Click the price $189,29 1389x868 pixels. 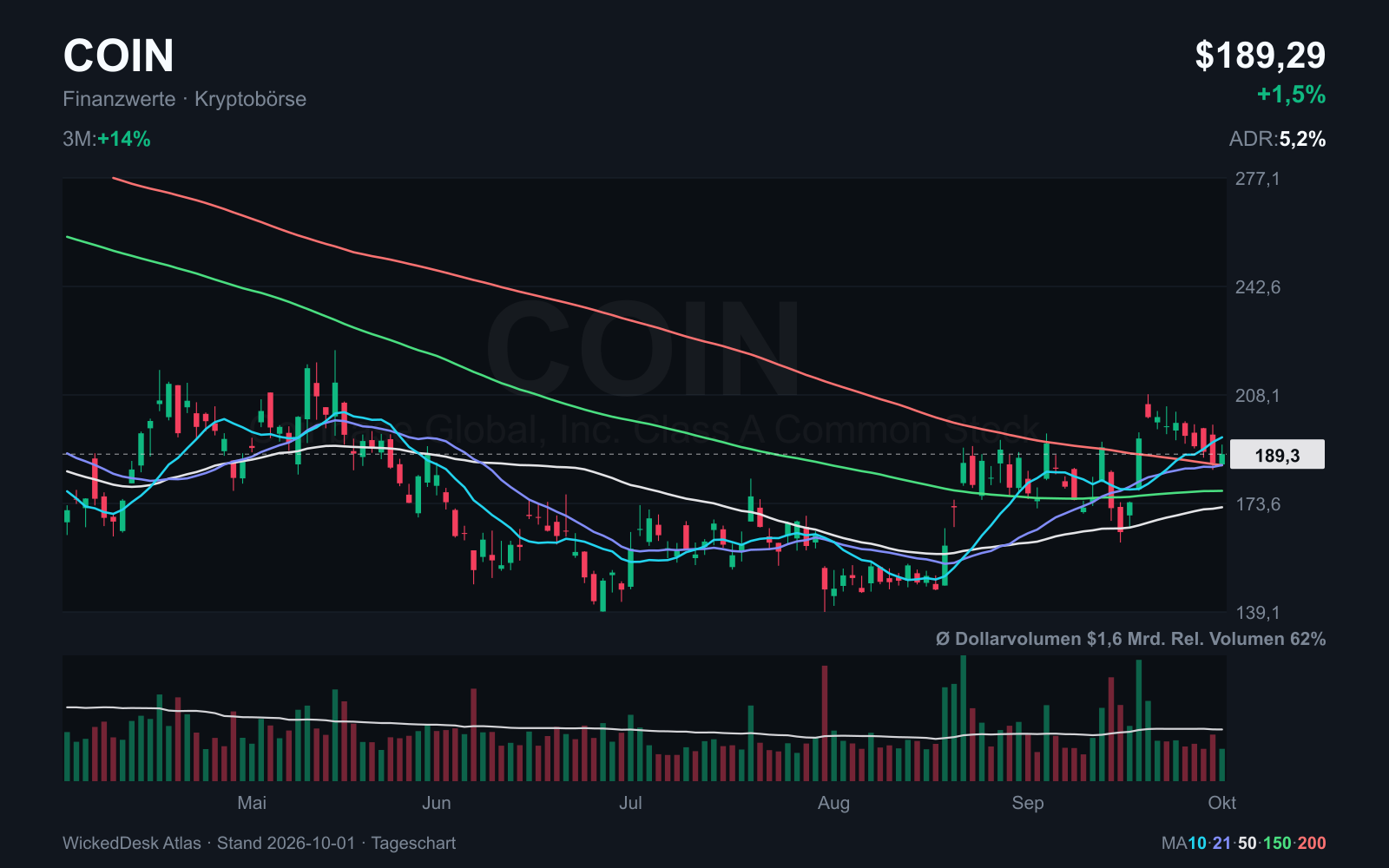point(1260,56)
